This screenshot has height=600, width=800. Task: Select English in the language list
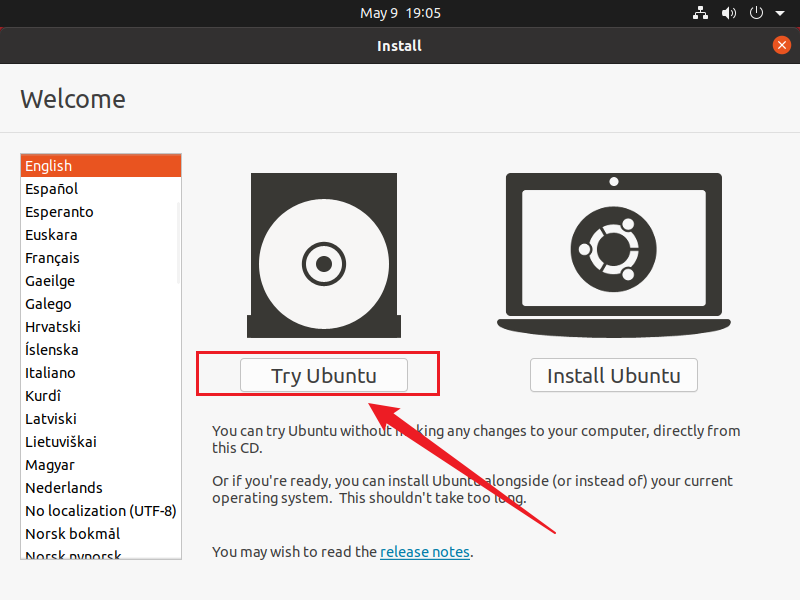(101, 165)
